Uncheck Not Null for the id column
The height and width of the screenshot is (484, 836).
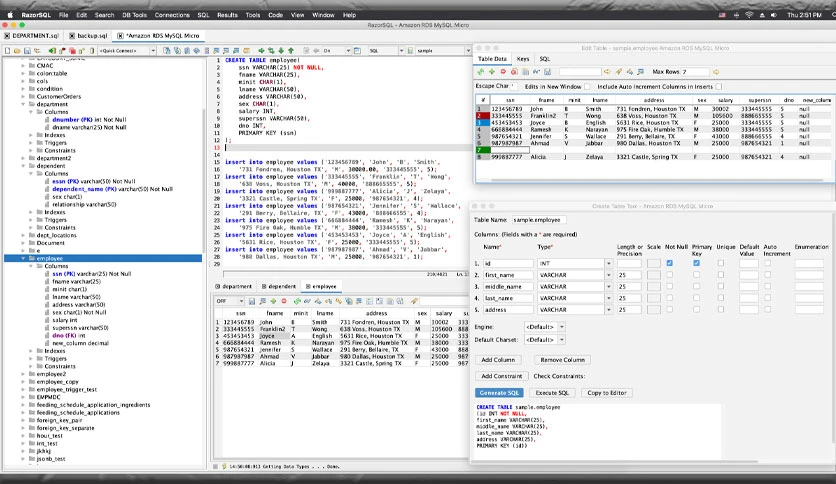(x=670, y=263)
